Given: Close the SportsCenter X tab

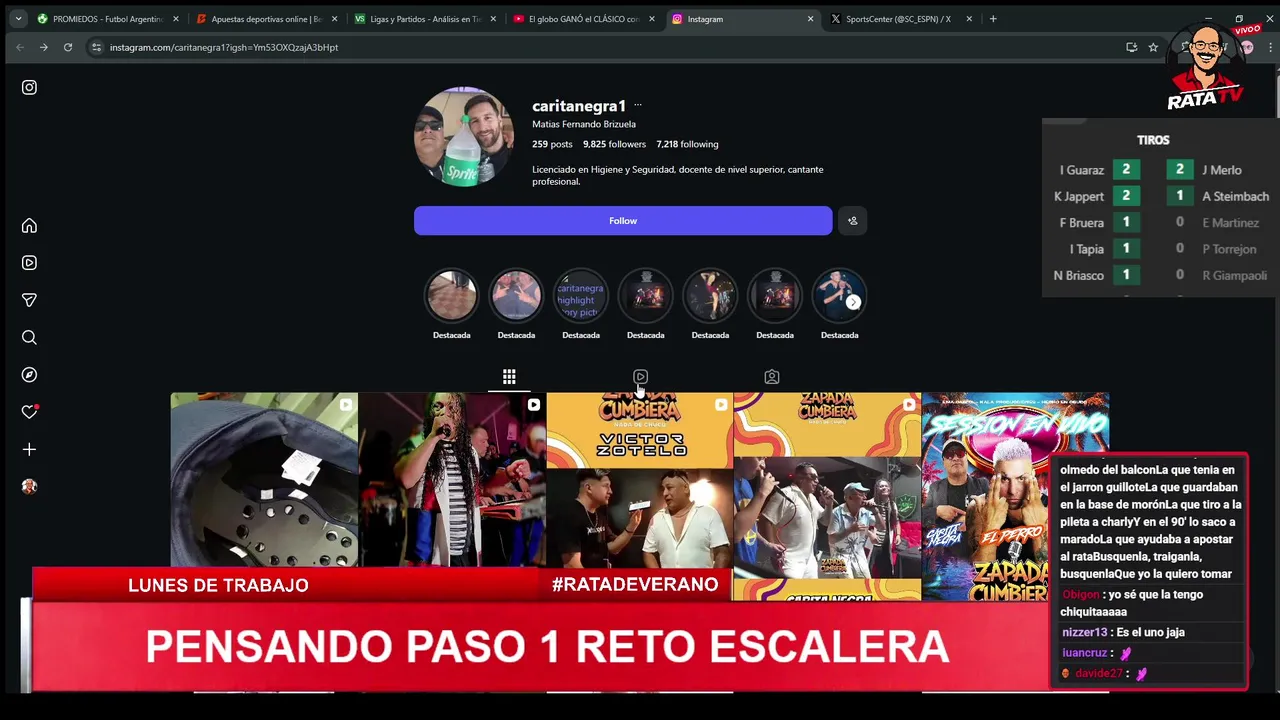Looking at the screenshot, I should (968, 19).
